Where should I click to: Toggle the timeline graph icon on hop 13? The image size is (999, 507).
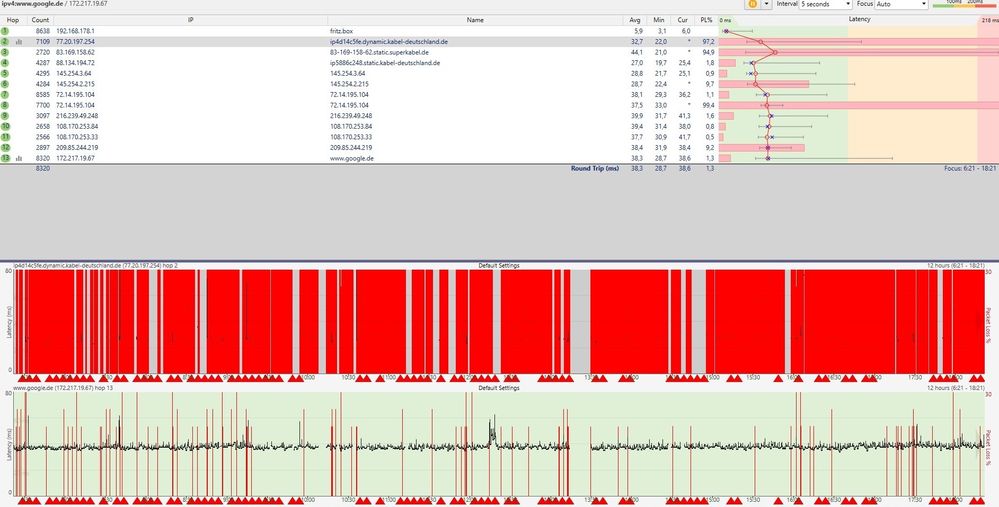[x=18, y=159]
